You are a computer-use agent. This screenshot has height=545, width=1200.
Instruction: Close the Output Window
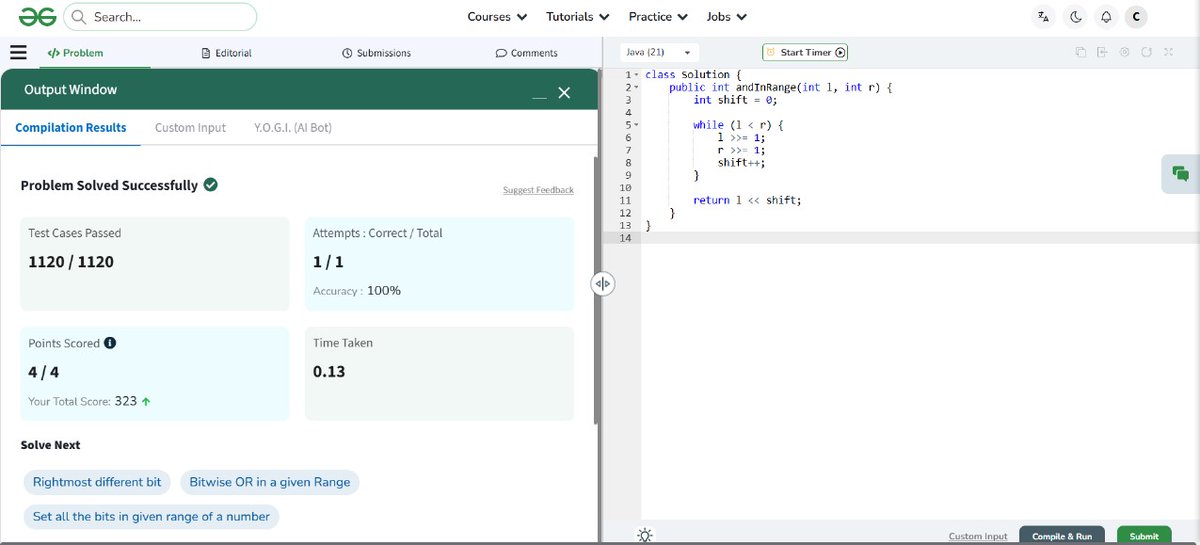564,93
